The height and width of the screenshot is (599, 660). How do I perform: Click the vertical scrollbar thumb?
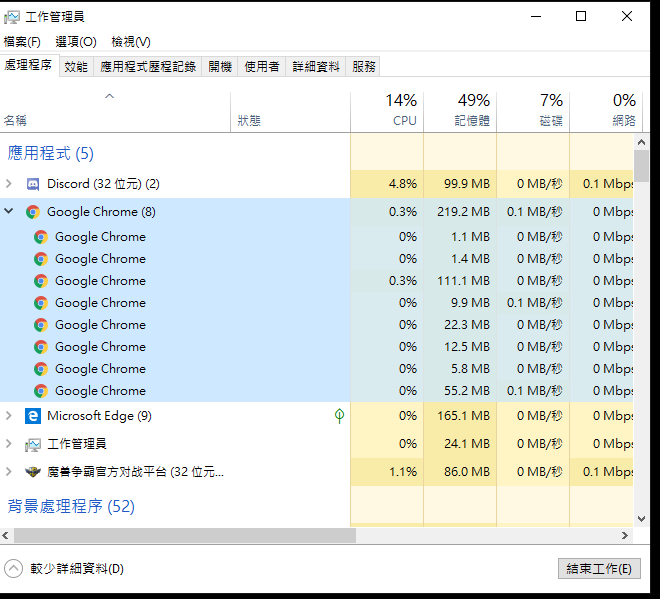(641, 166)
